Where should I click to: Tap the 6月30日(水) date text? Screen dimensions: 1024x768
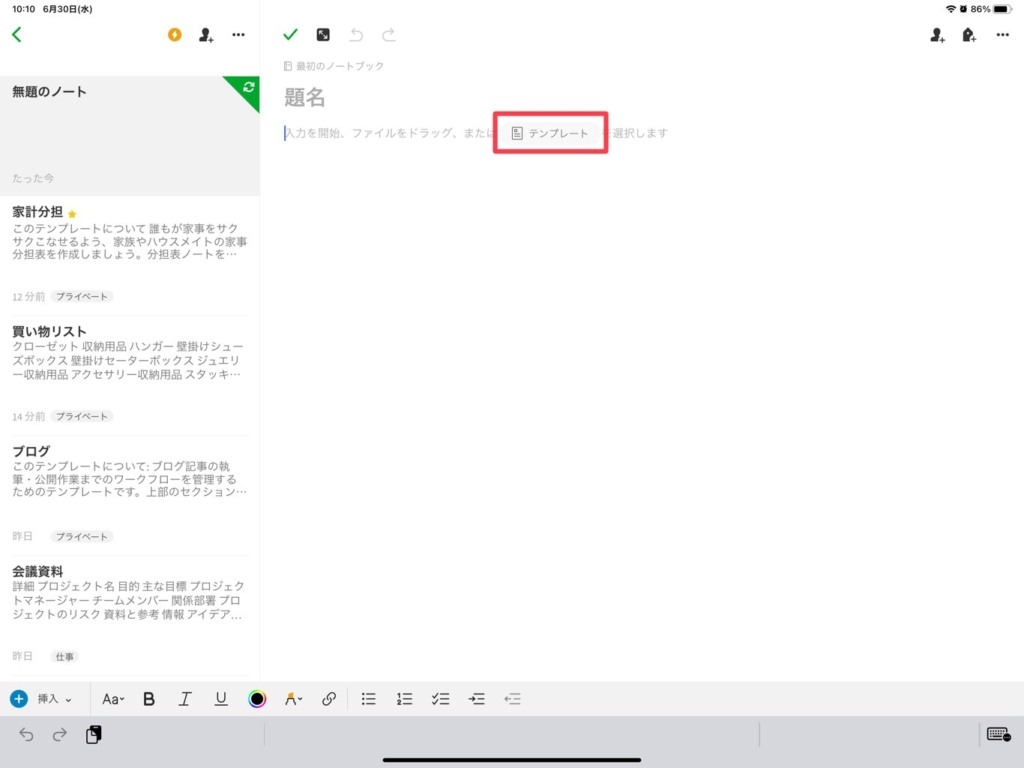click(67, 9)
